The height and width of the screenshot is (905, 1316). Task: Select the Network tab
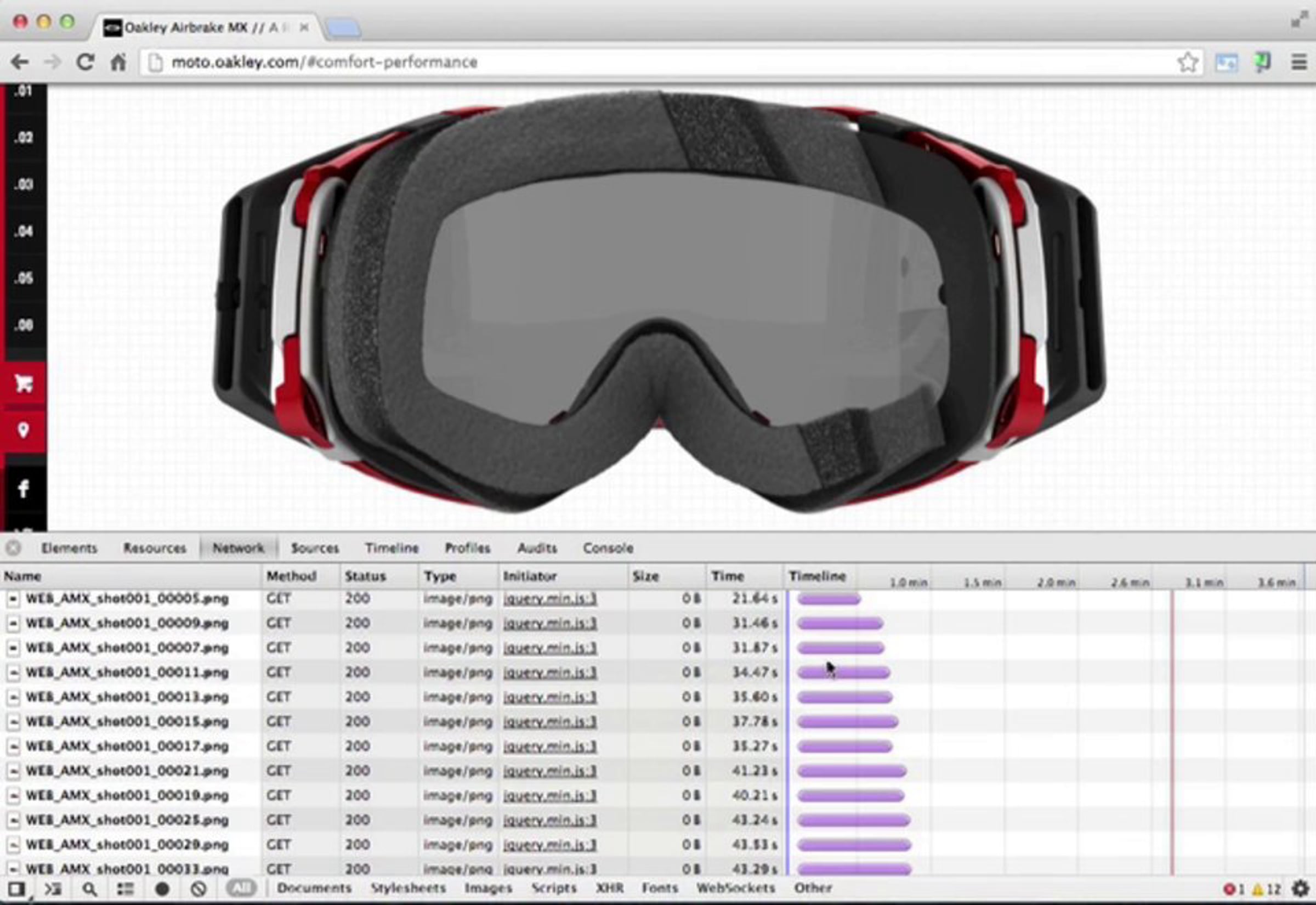[x=238, y=548]
